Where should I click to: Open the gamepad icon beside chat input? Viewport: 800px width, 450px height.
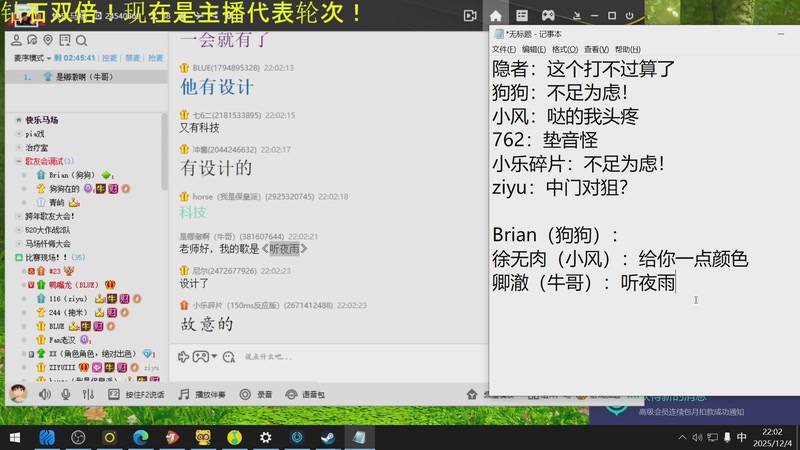pos(201,356)
